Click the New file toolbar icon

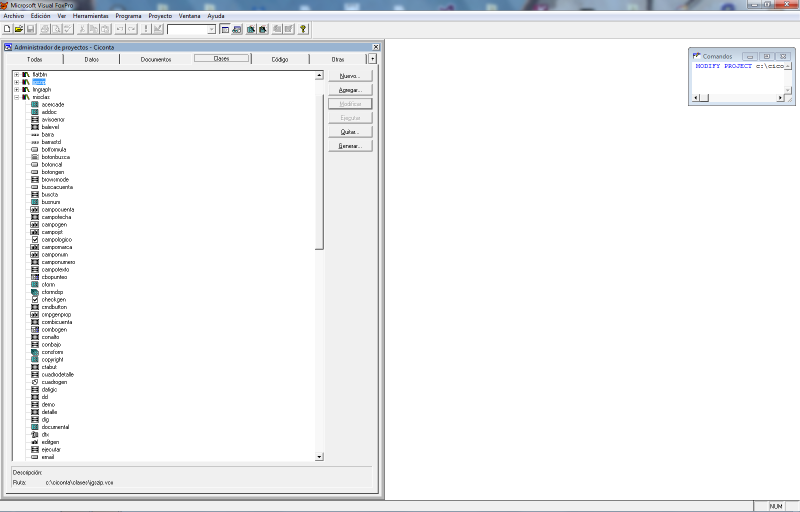pyautogui.click(x=7, y=29)
